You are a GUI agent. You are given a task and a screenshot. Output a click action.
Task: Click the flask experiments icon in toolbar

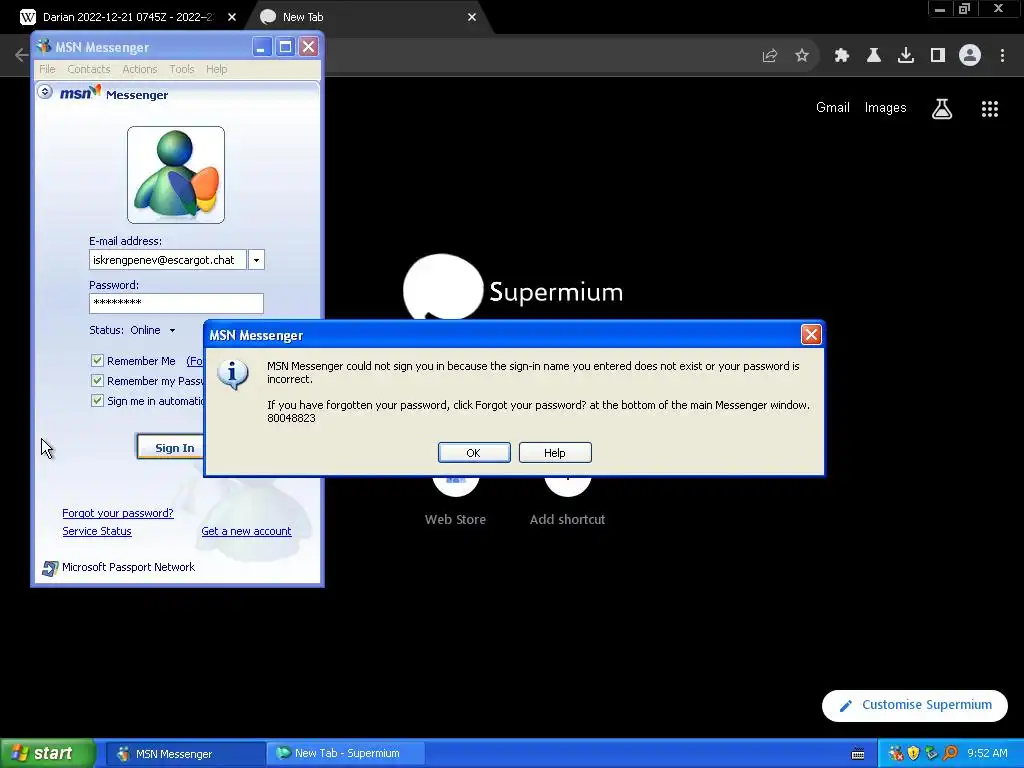pyautogui.click(x=874, y=56)
